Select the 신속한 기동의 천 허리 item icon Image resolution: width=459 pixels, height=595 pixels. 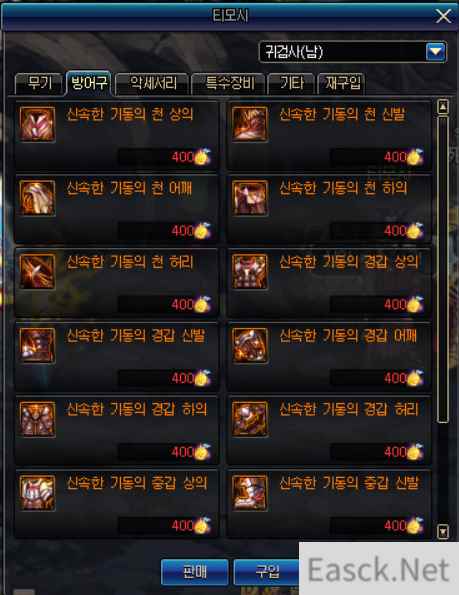(x=37, y=272)
